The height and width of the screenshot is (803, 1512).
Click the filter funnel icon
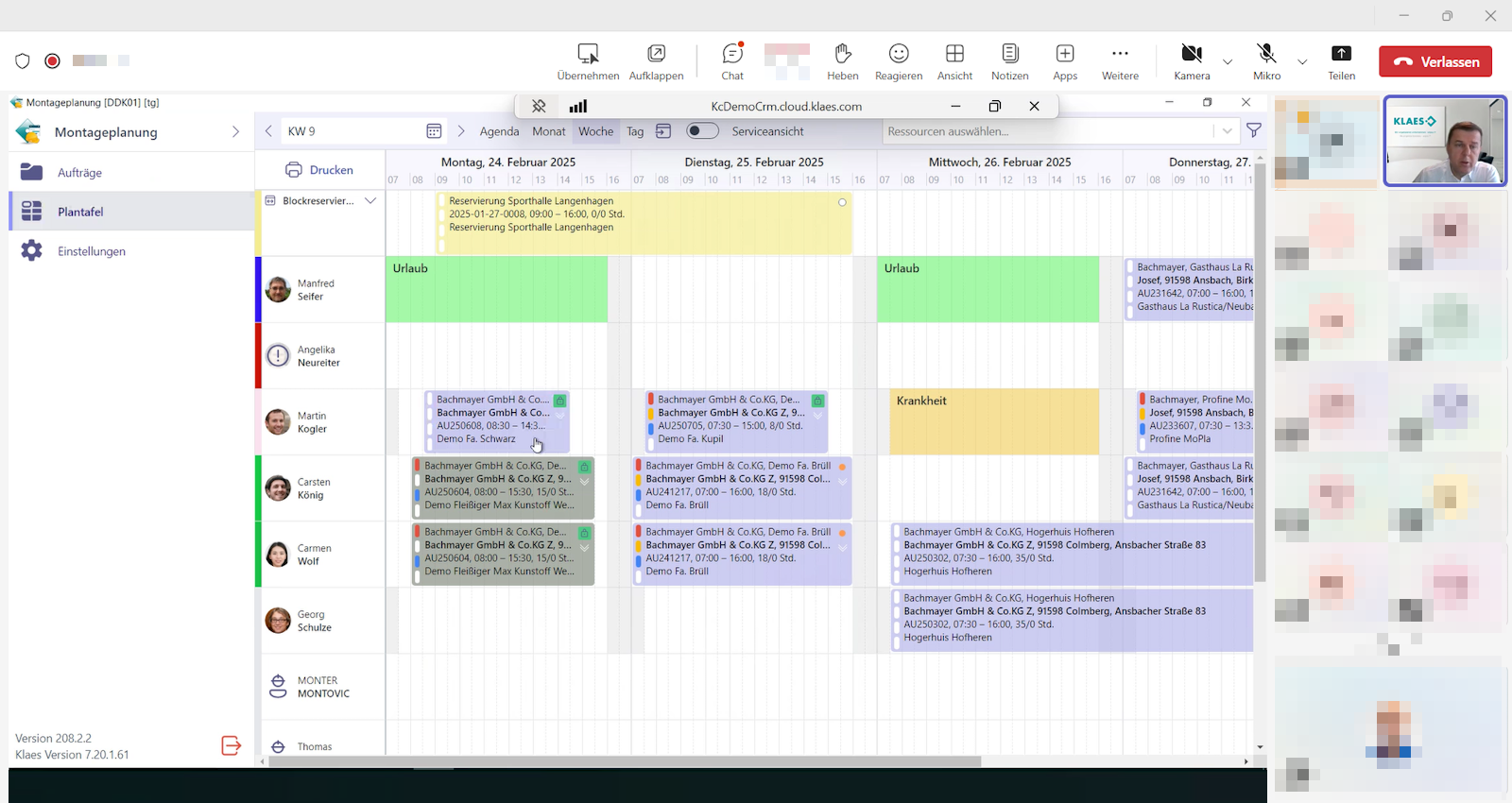point(1254,131)
